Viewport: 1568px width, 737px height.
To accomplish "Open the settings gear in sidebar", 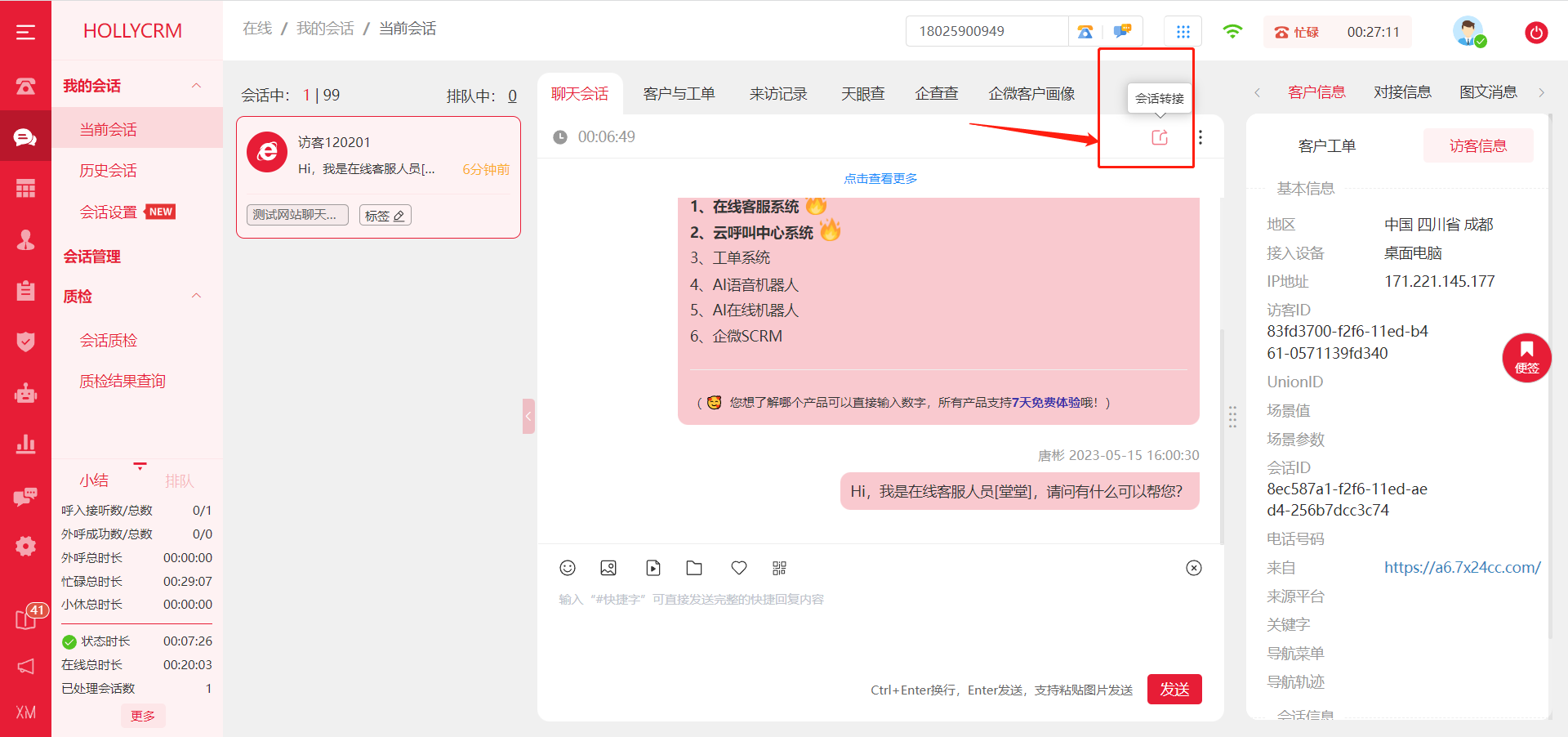I will pos(25,547).
